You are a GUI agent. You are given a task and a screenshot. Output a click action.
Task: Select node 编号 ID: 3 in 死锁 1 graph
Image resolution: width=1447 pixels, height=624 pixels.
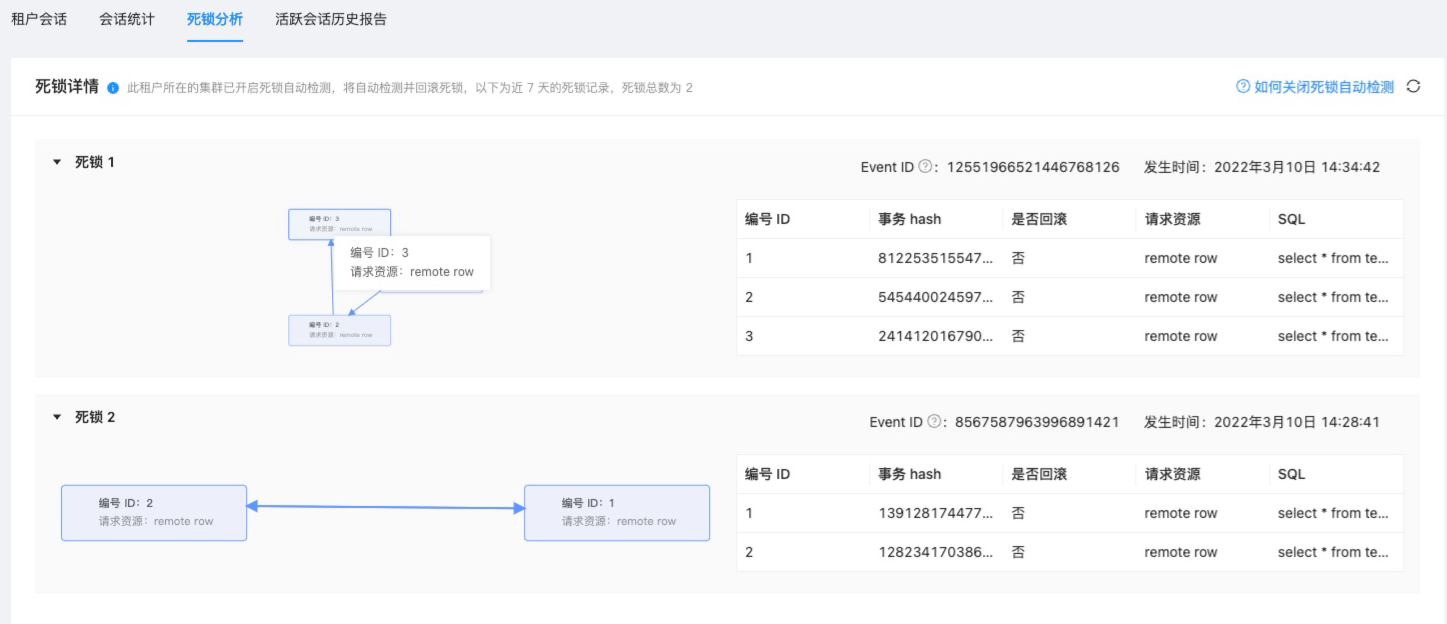point(339,224)
